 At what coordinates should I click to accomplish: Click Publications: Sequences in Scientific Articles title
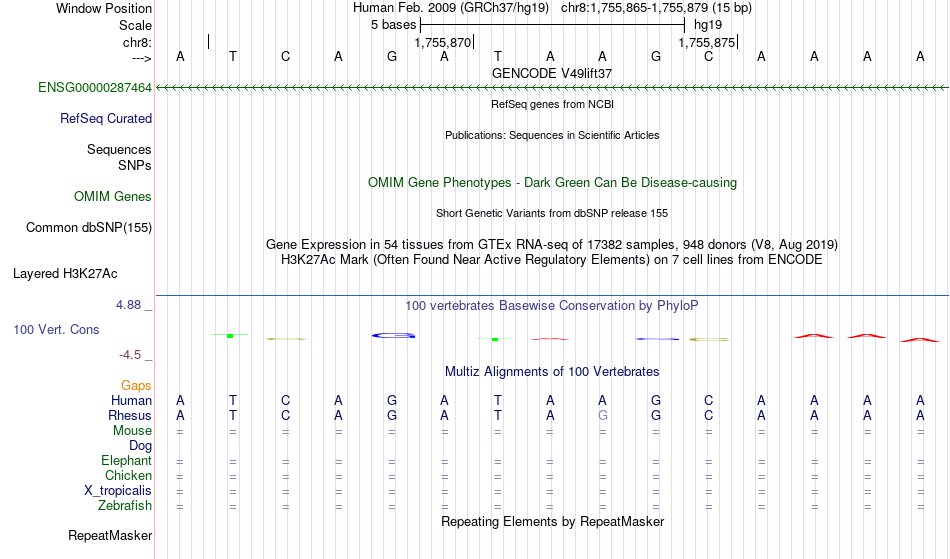552,135
